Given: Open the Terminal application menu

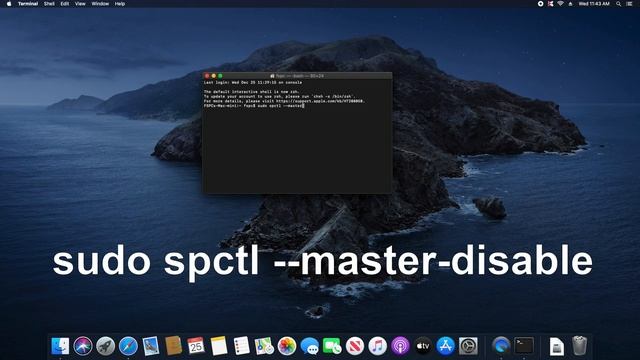Looking at the screenshot, I should click(28, 4).
